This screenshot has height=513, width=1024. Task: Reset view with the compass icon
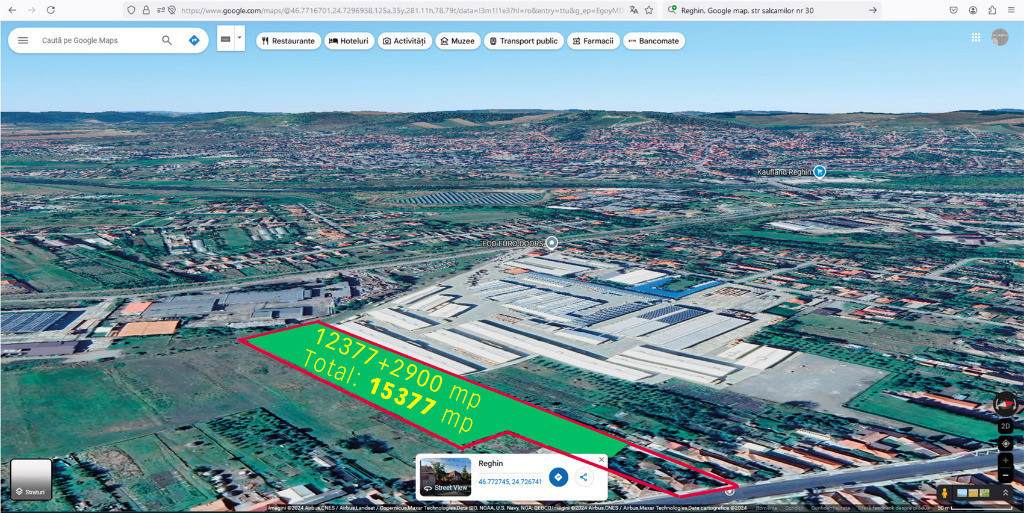coord(1005,405)
